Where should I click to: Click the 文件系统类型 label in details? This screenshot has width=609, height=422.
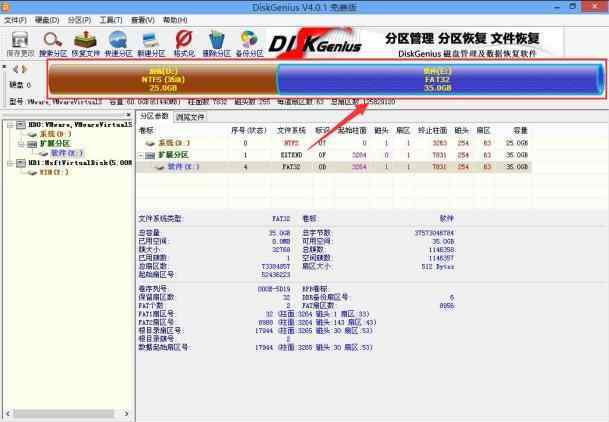(x=160, y=219)
